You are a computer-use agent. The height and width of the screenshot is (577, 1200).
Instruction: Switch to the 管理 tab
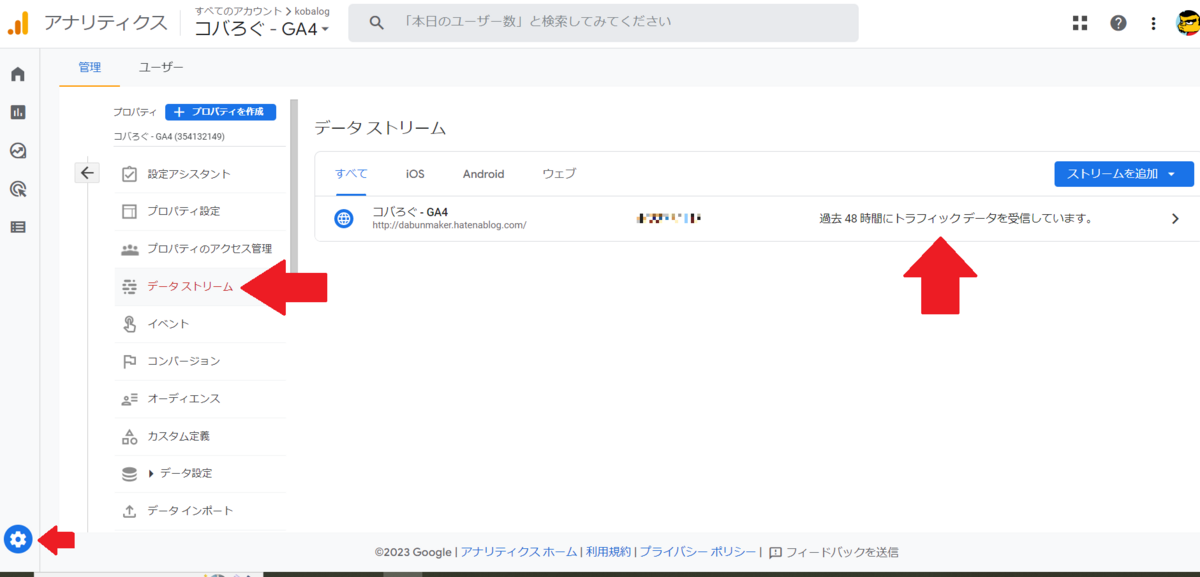coord(90,67)
